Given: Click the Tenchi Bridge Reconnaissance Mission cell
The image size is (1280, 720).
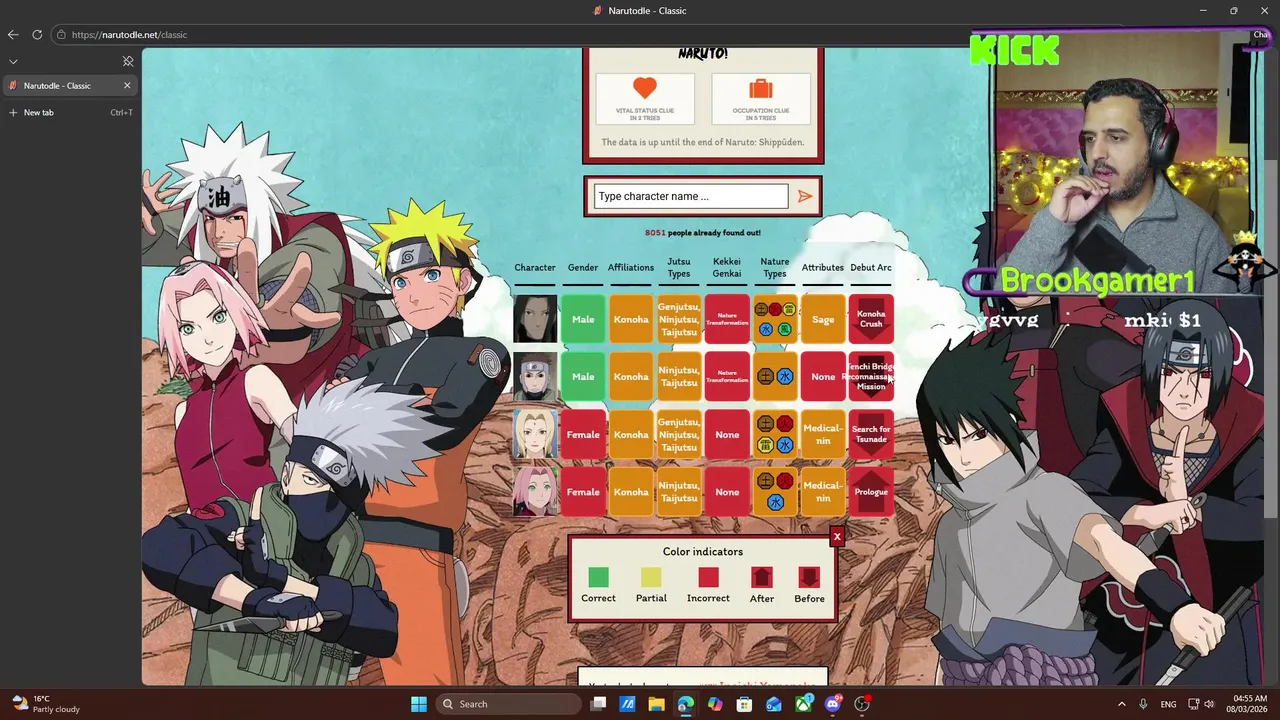Looking at the screenshot, I should 871,377.
